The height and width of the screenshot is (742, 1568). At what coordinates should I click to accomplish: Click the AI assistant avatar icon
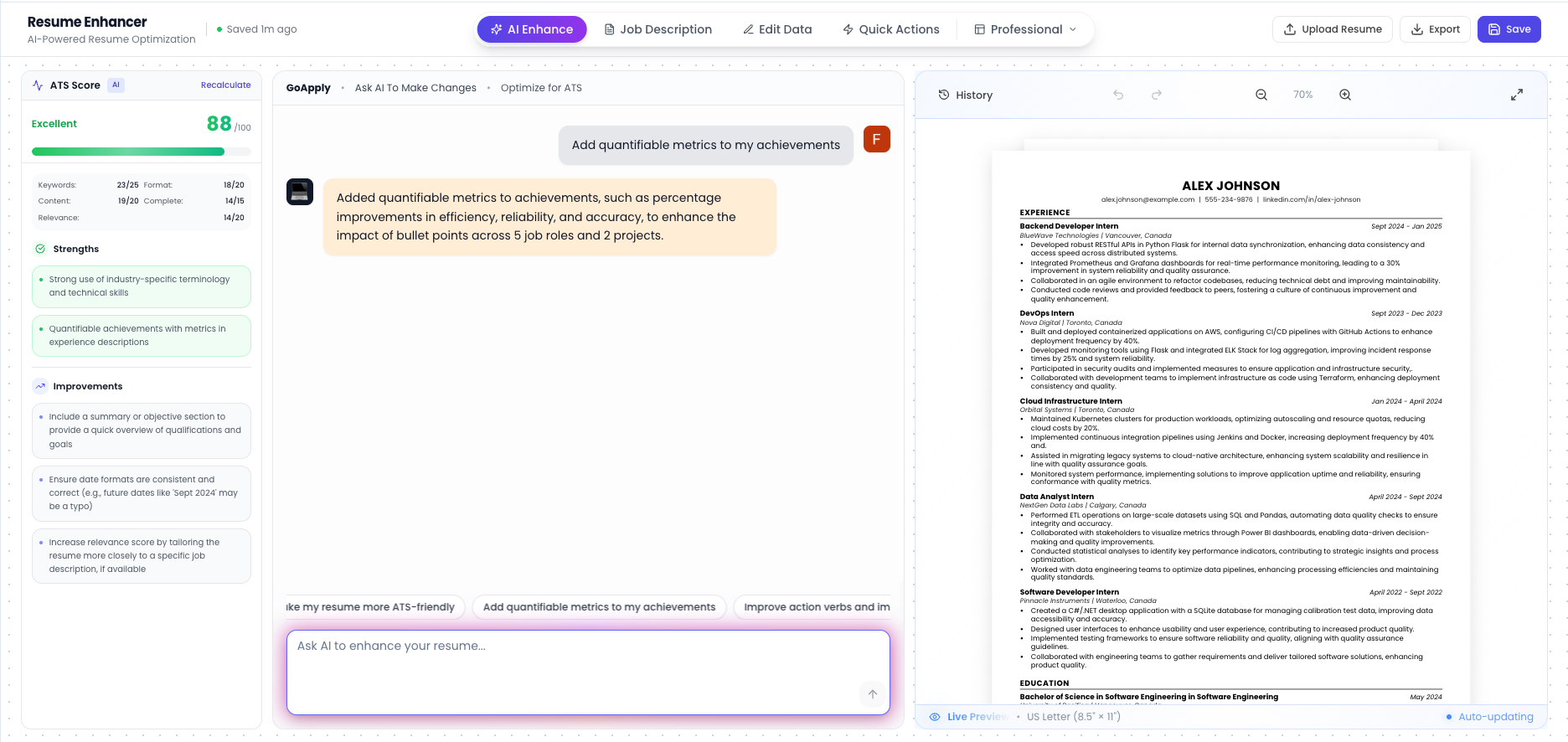[300, 192]
